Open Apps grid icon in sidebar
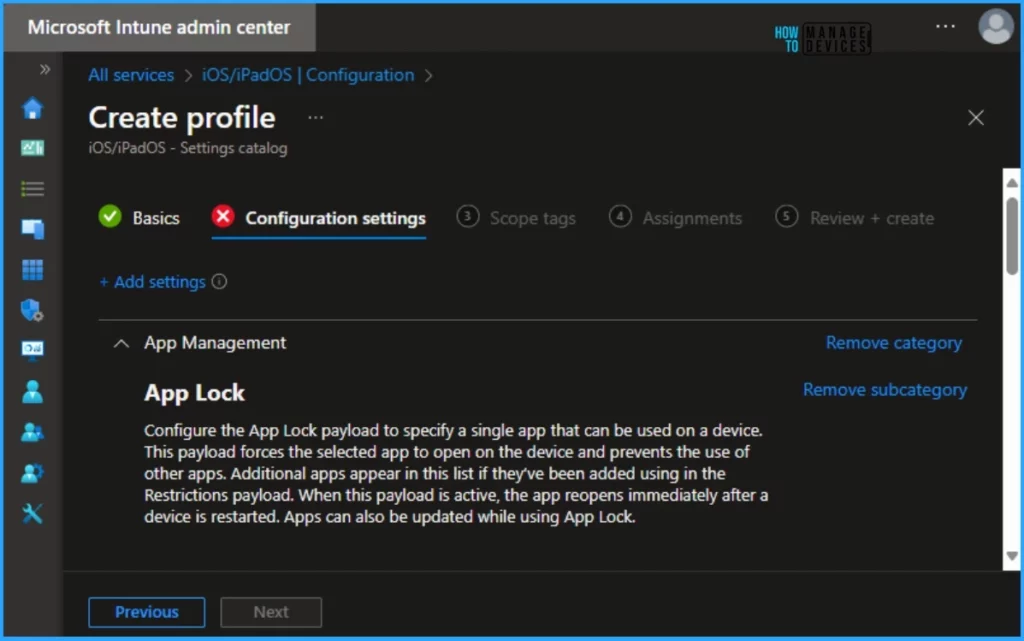 click(32, 270)
